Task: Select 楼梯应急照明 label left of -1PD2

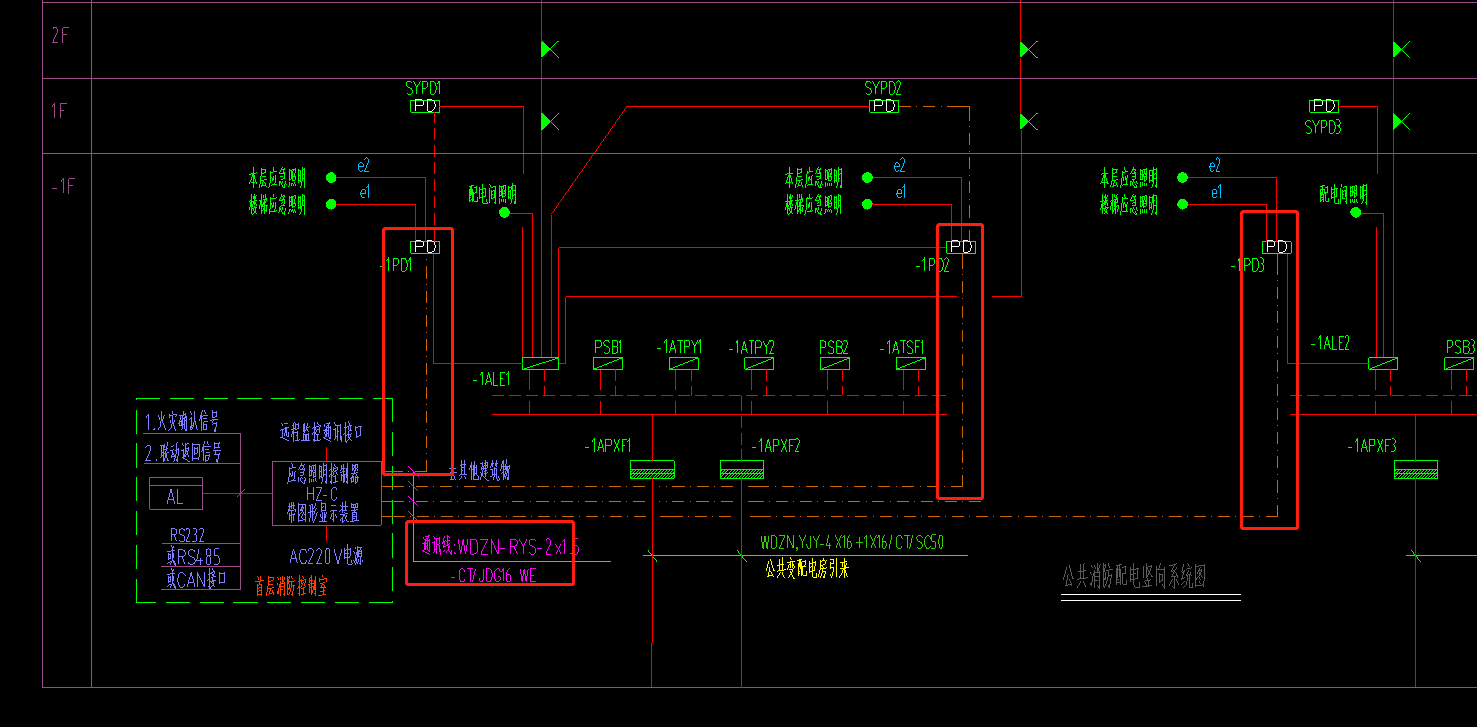Action: 814,205
